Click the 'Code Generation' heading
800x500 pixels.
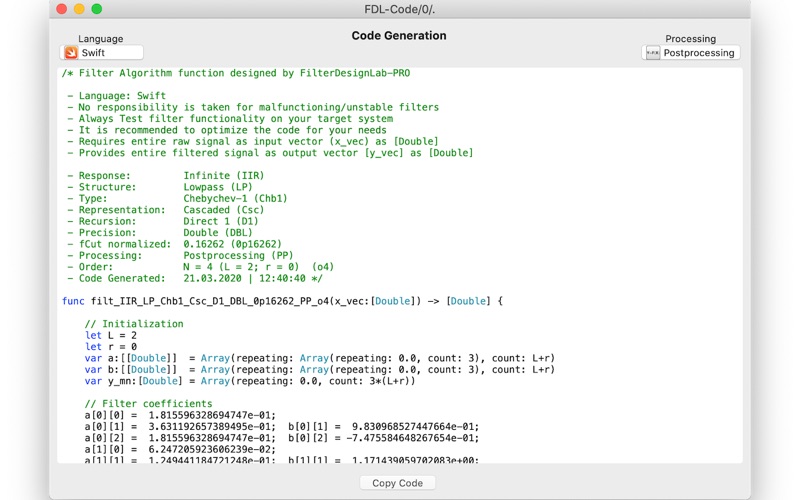[x=399, y=36]
